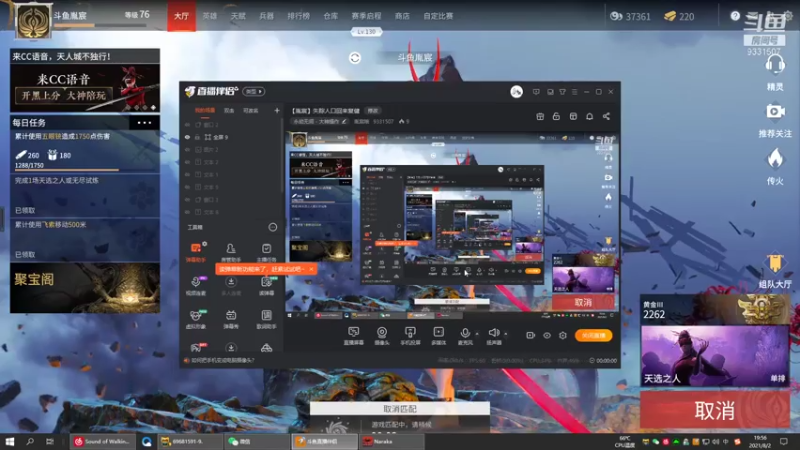Toggle visibility of source 窗口 1

(187, 200)
